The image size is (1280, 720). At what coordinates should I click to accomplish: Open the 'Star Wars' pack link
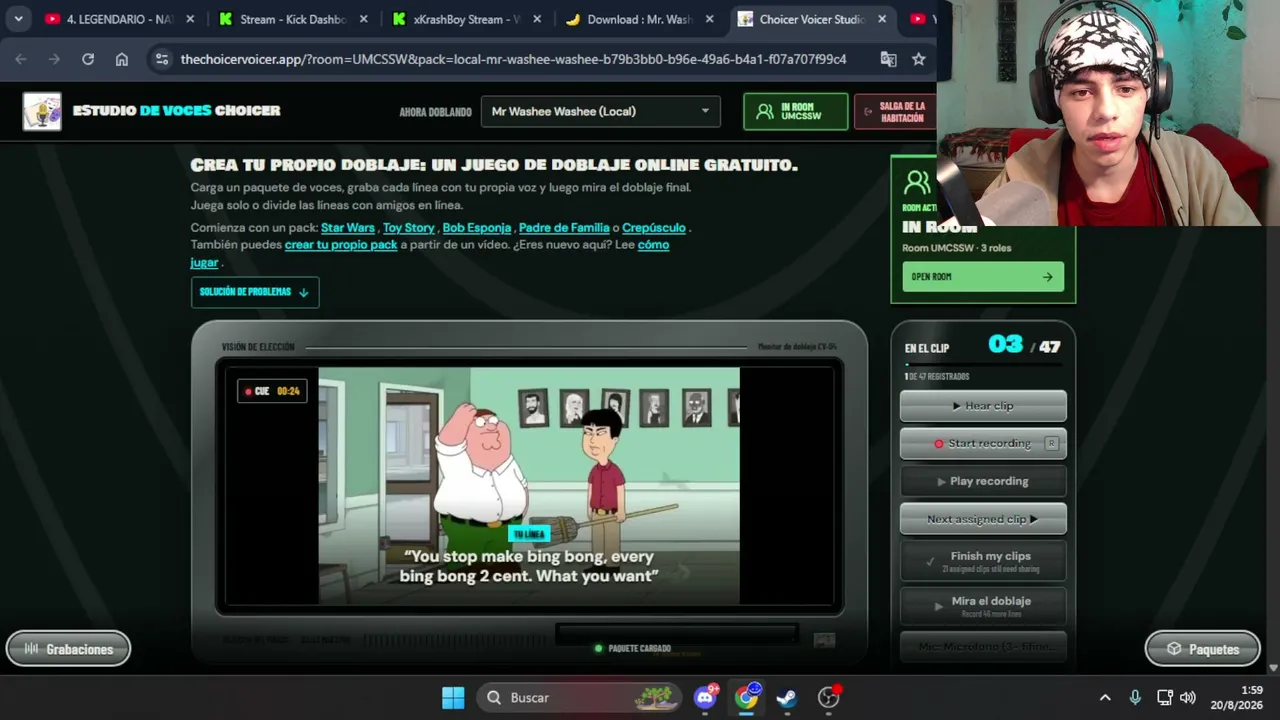(348, 228)
